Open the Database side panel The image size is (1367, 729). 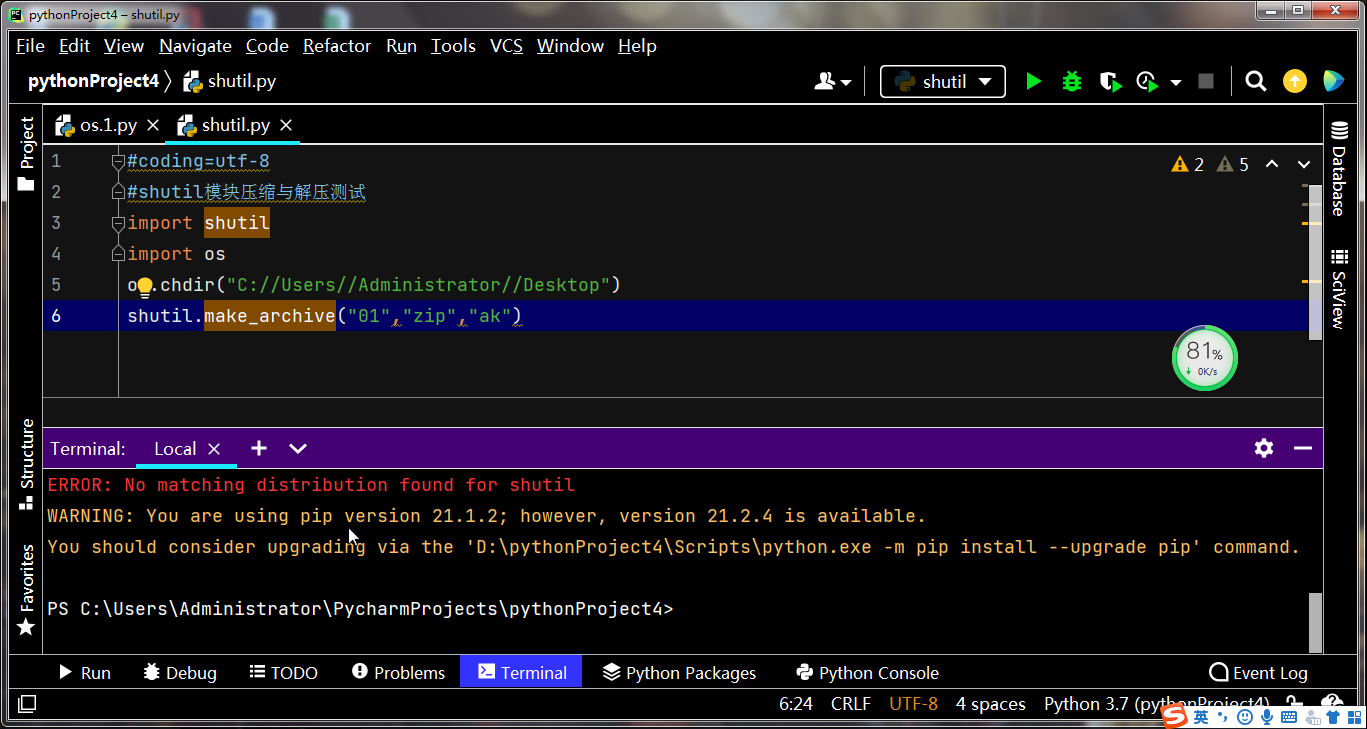click(1338, 168)
